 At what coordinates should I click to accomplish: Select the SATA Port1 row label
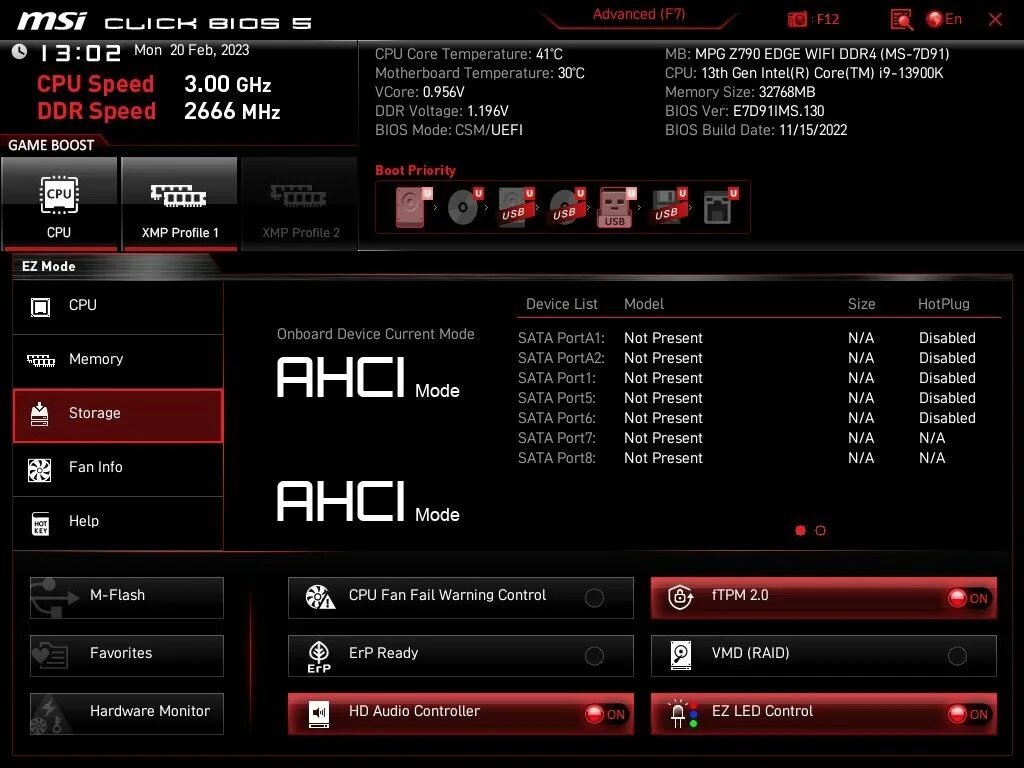pos(557,378)
